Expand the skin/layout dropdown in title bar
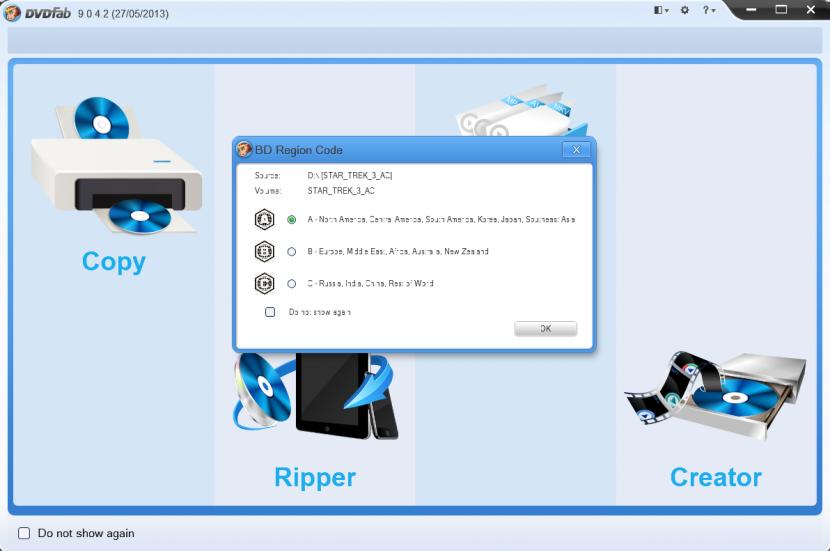The height and width of the screenshot is (551, 830). pyautogui.click(x=661, y=10)
